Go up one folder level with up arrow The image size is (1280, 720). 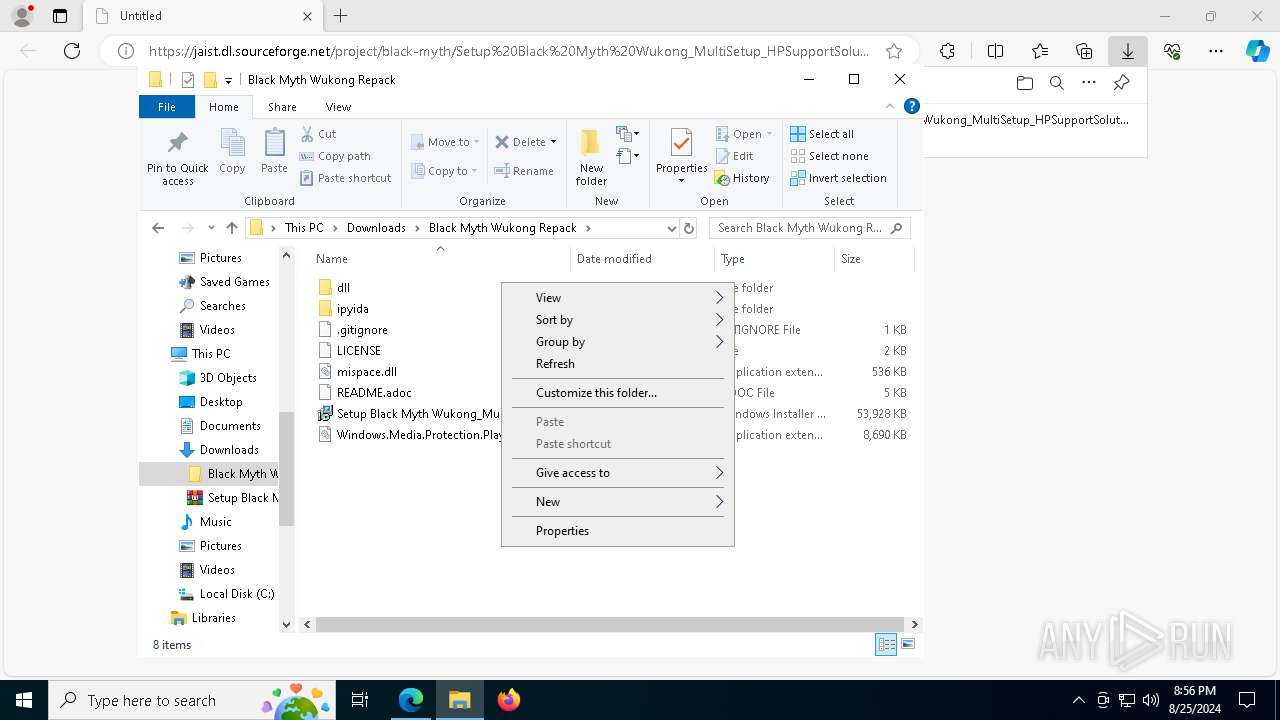coord(232,228)
